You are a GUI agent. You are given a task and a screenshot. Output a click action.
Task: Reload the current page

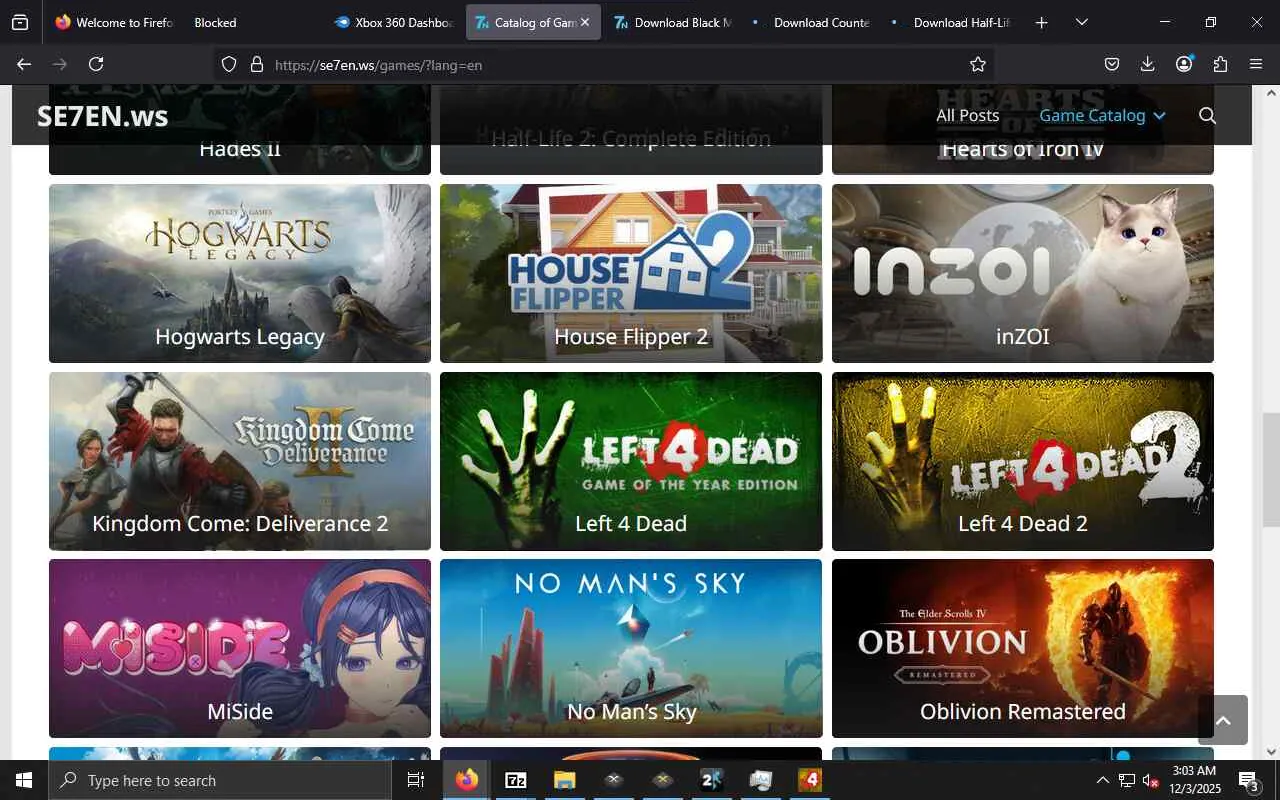(x=96, y=64)
